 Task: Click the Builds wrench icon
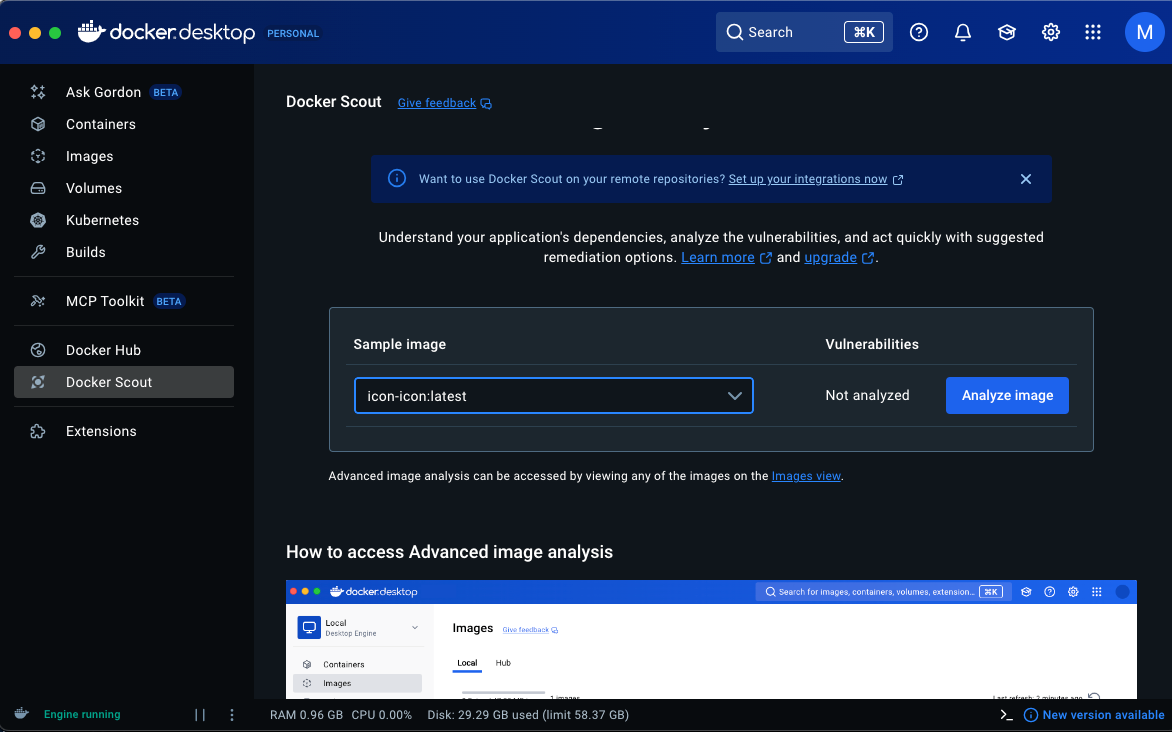pyautogui.click(x=38, y=252)
